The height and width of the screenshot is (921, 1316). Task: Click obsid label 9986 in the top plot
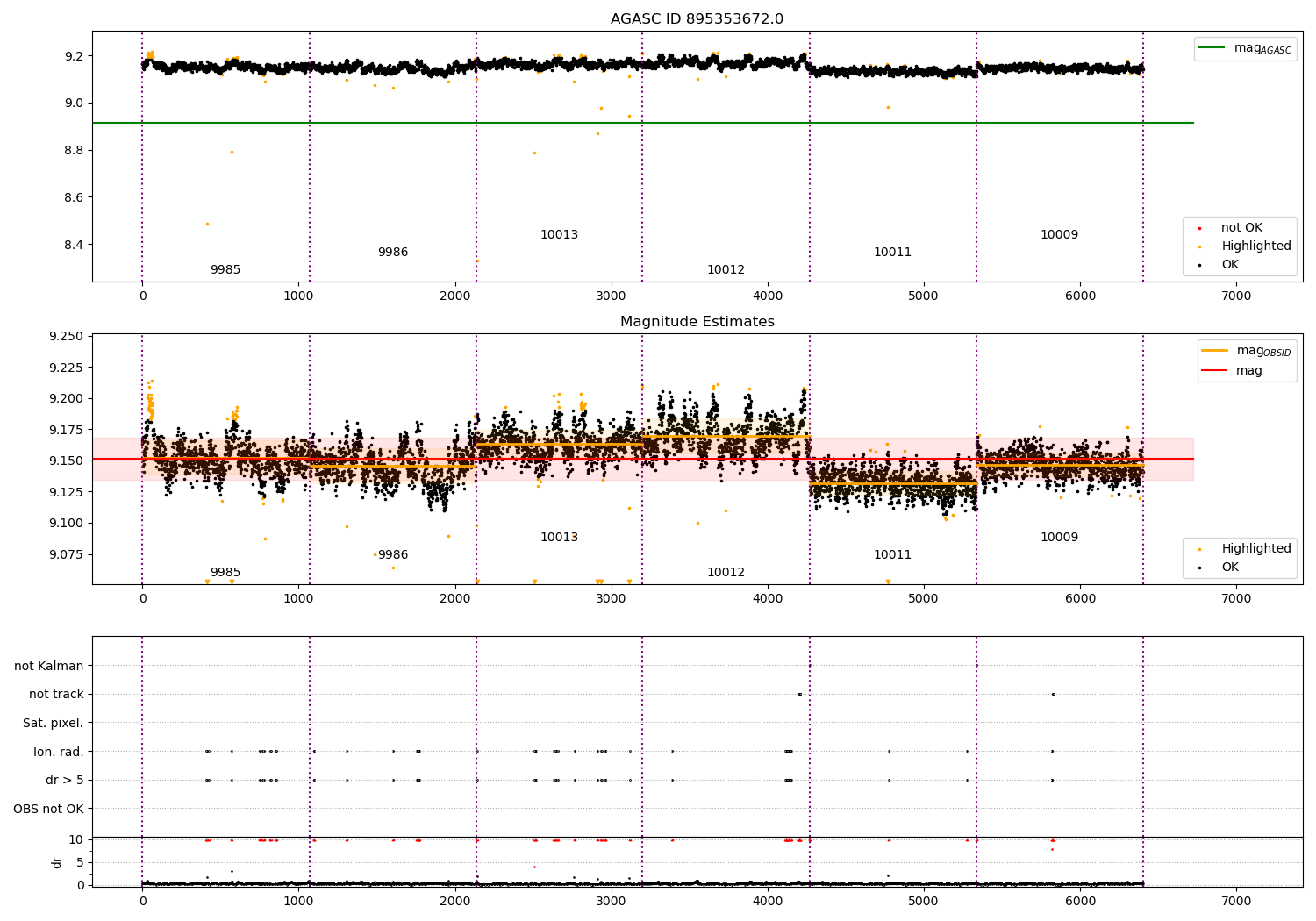[x=393, y=253]
